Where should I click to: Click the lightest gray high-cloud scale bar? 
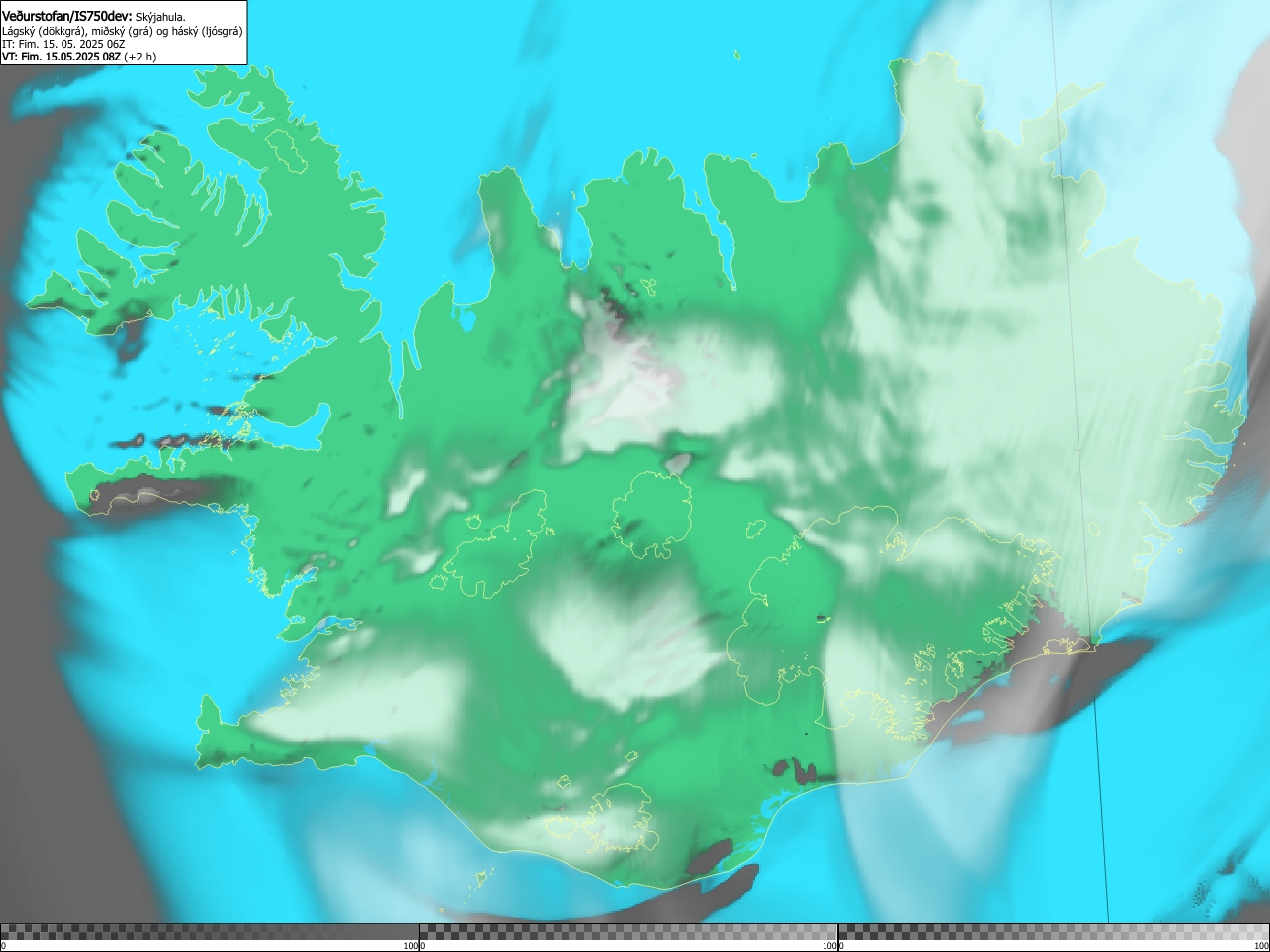click(x=1054, y=932)
